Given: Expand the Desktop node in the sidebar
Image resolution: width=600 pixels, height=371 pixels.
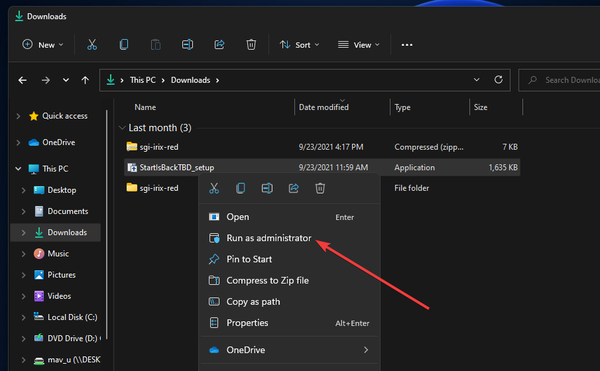Looking at the screenshot, I should [x=23, y=190].
